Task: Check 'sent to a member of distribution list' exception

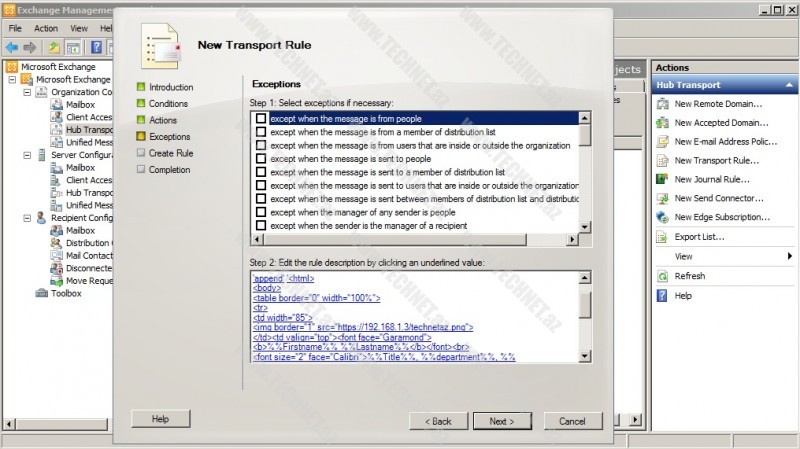Action: (x=261, y=172)
